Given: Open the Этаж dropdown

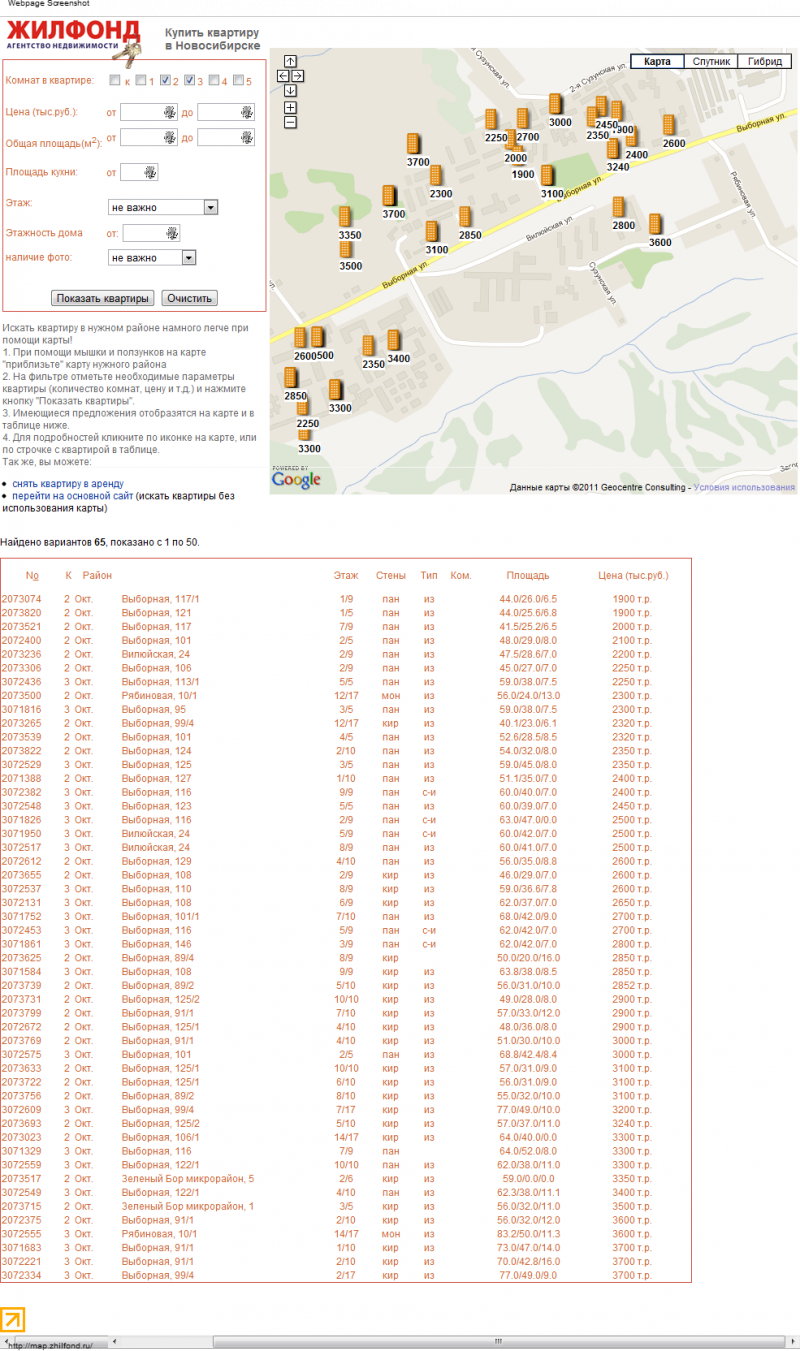Looking at the screenshot, I should pos(163,207).
